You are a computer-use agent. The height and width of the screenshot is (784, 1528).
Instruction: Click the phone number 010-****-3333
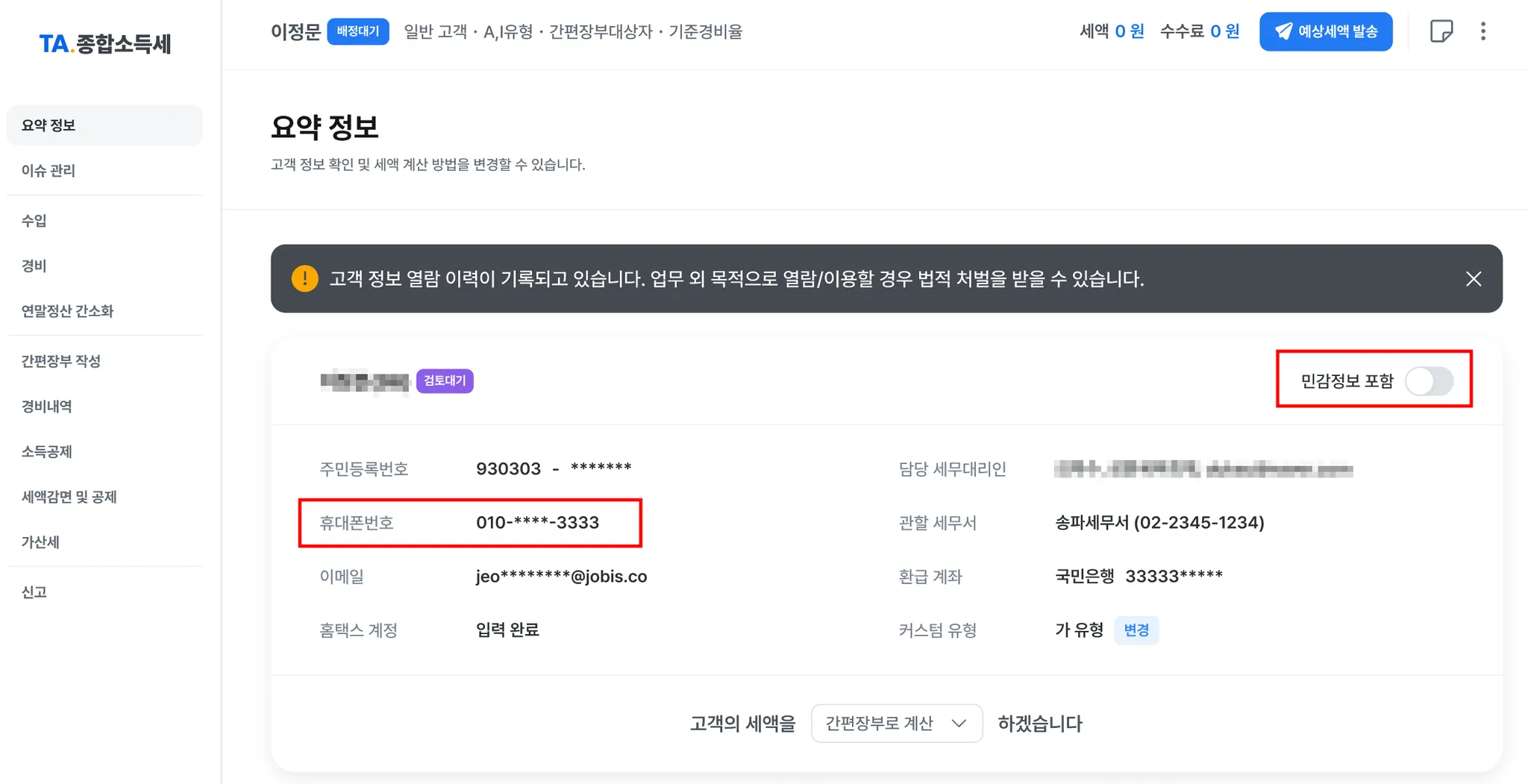[x=537, y=523]
